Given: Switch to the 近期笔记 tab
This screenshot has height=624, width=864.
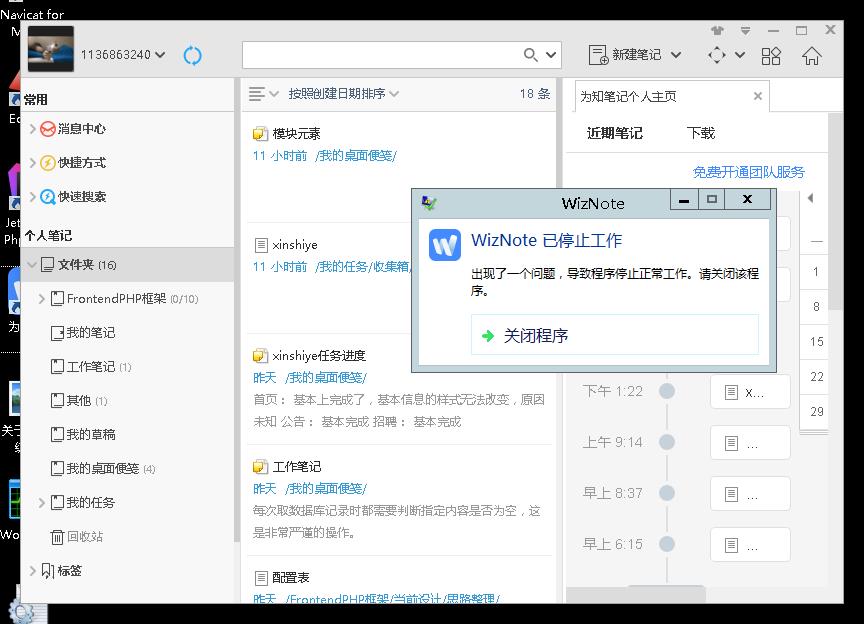Looking at the screenshot, I should [614, 133].
